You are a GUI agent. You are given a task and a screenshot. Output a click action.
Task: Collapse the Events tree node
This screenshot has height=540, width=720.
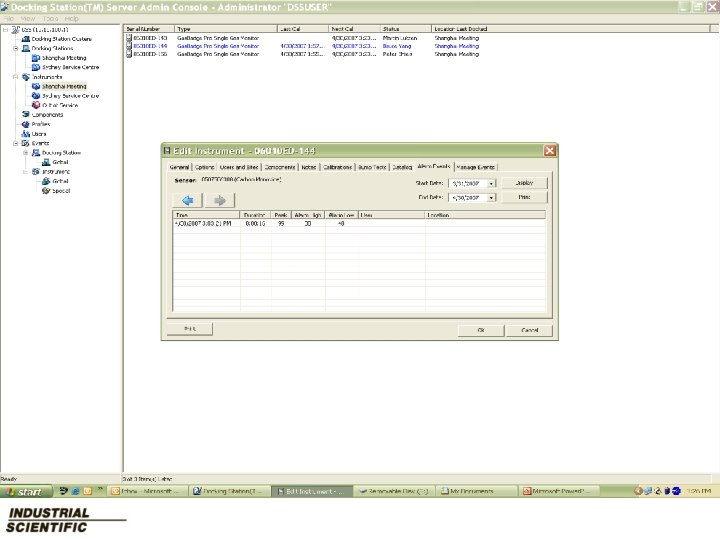tap(16, 143)
